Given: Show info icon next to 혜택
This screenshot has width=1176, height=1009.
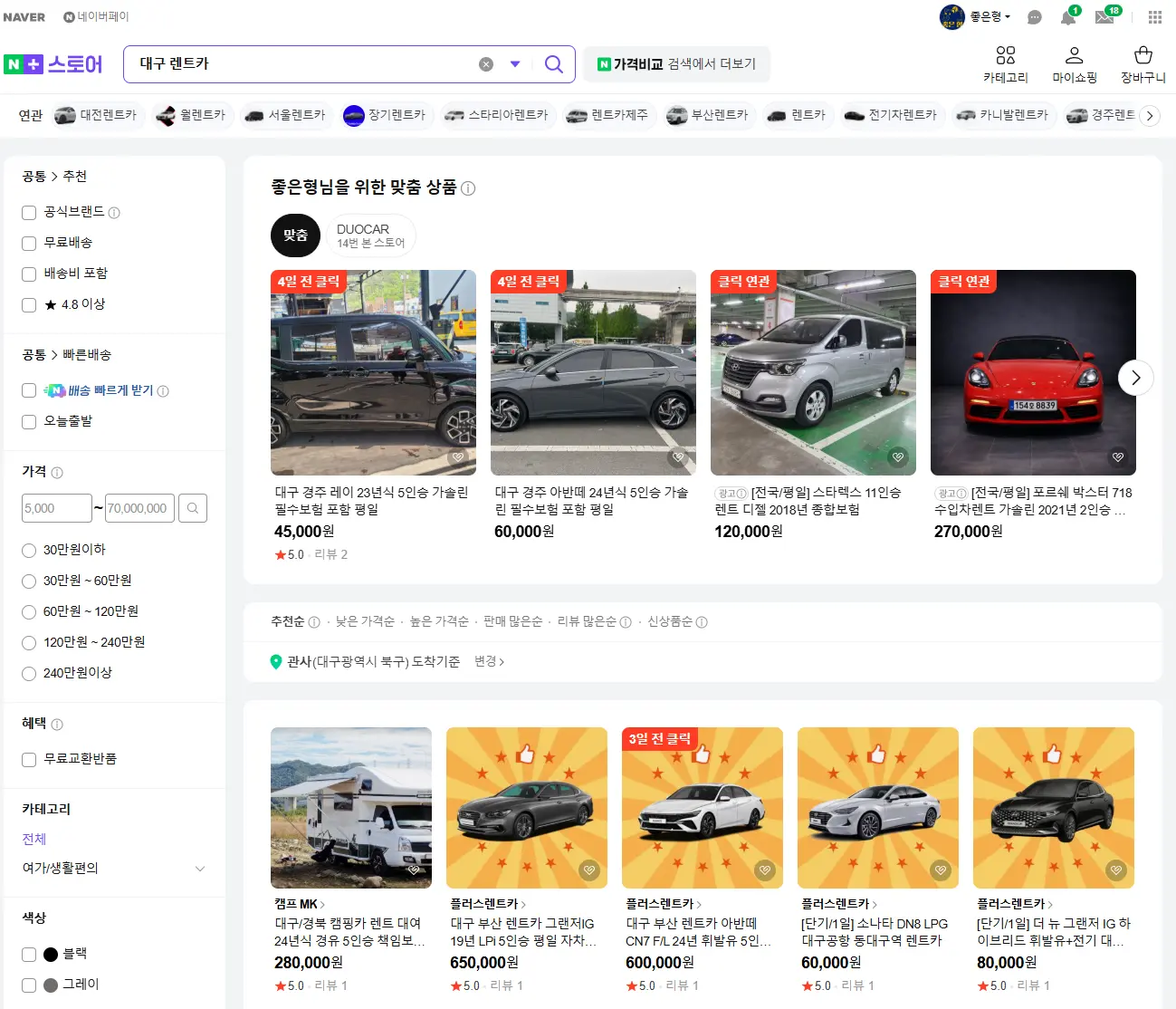Looking at the screenshot, I should 57,725.
